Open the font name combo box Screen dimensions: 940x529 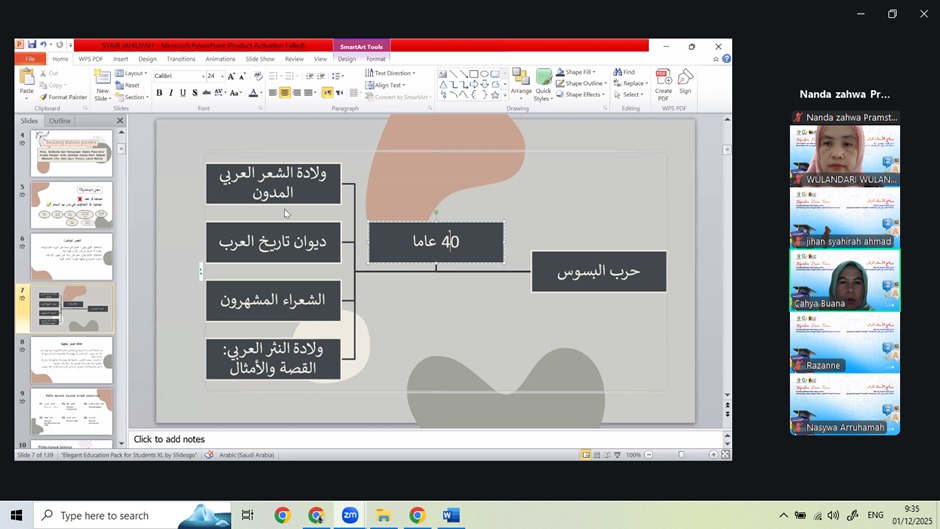(x=177, y=76)
